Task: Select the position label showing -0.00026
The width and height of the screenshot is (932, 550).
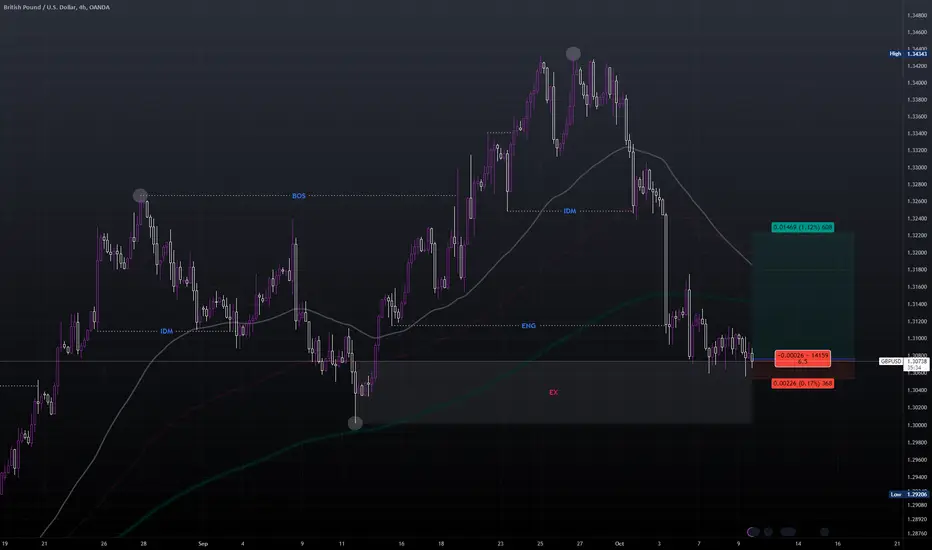Action: (x=802, y=358)
